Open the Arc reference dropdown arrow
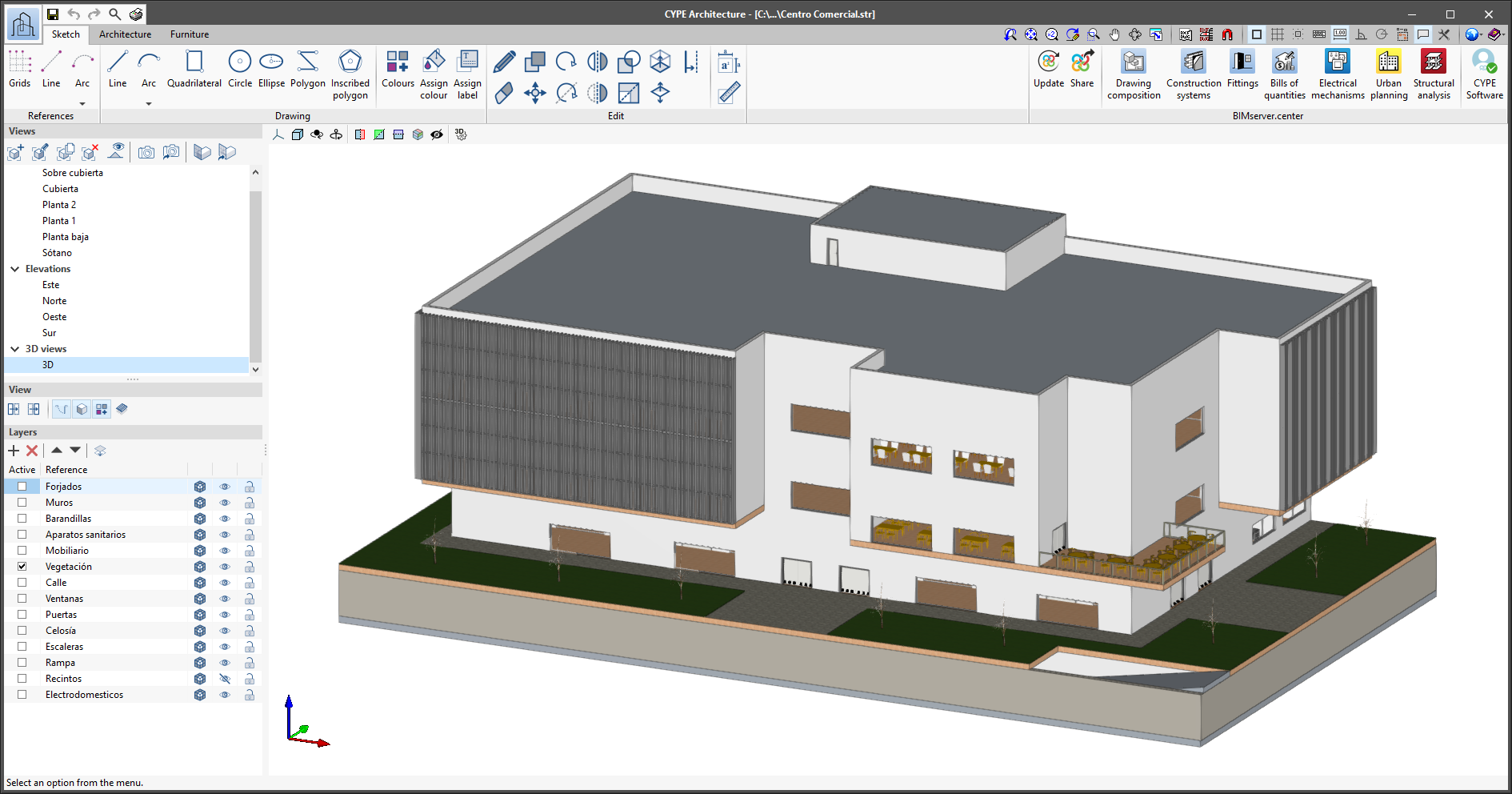 point(82,103)
